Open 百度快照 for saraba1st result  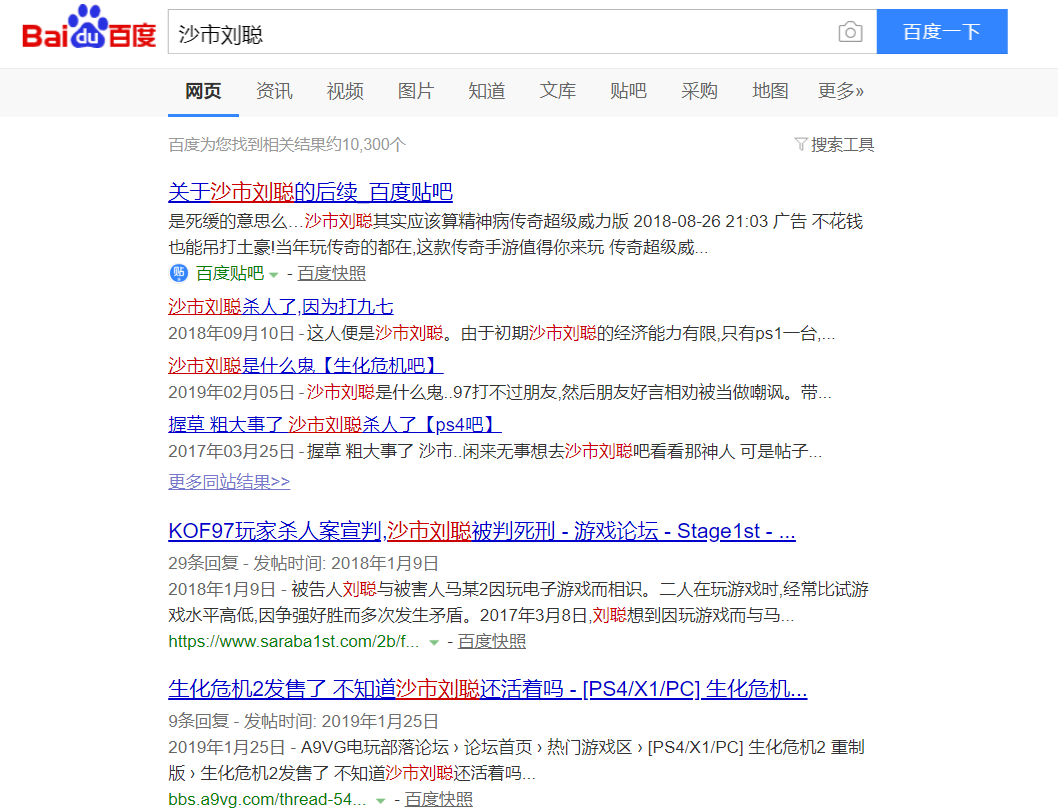point(492,641)
